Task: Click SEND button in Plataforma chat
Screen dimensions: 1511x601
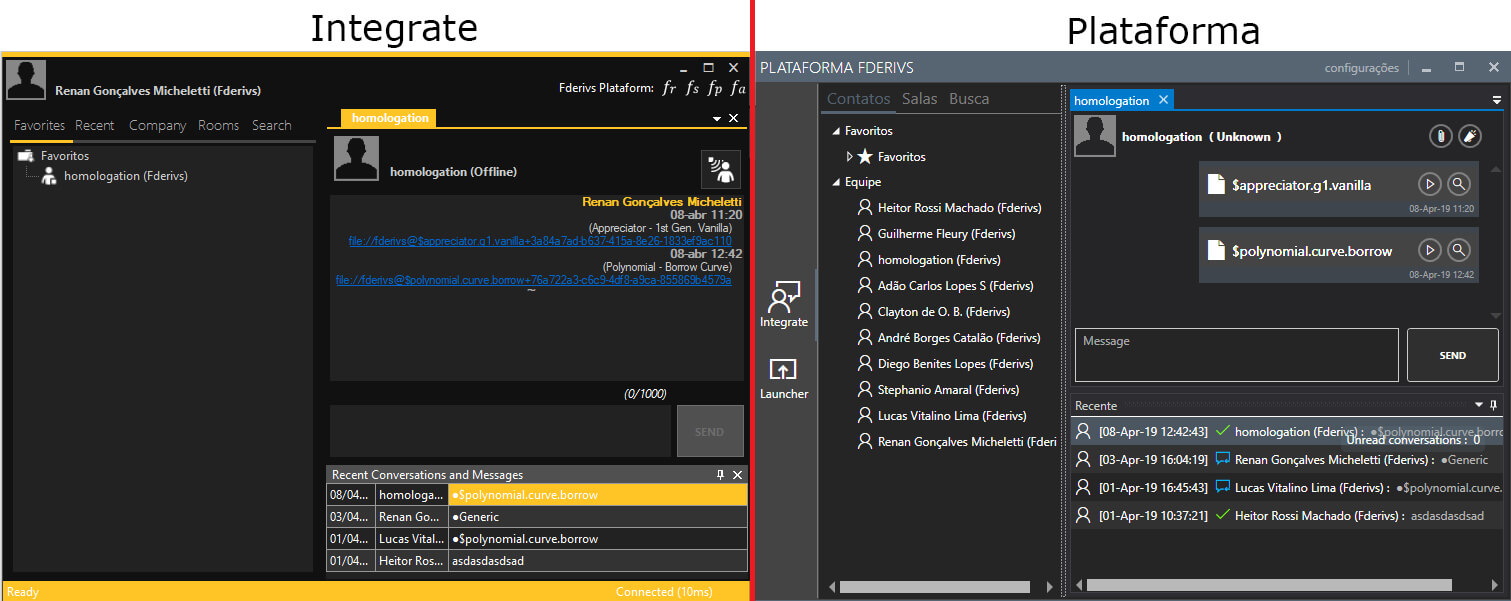Action: pyautogui.click(x=1452, y=355)
